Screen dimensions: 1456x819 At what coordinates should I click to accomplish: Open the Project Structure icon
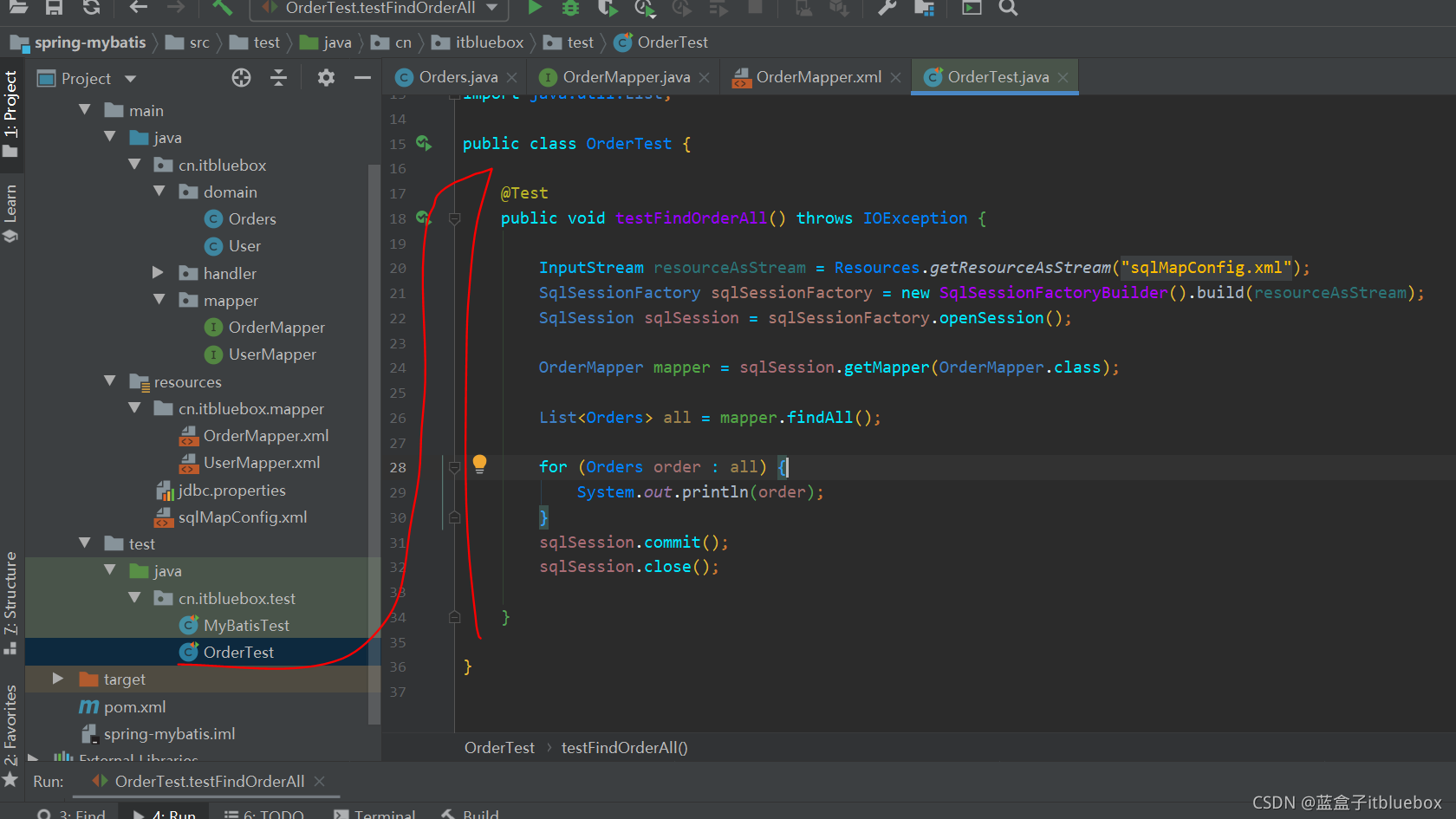(x=924, y=8)
